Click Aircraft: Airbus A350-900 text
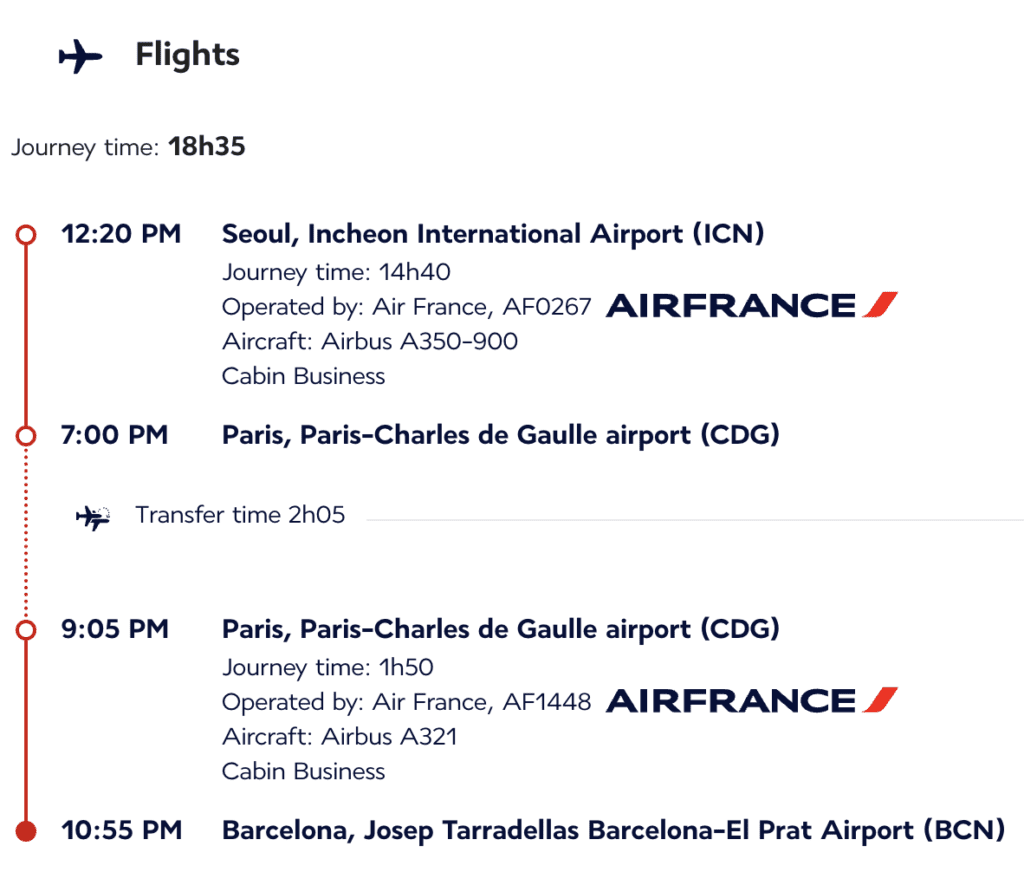 370,341
